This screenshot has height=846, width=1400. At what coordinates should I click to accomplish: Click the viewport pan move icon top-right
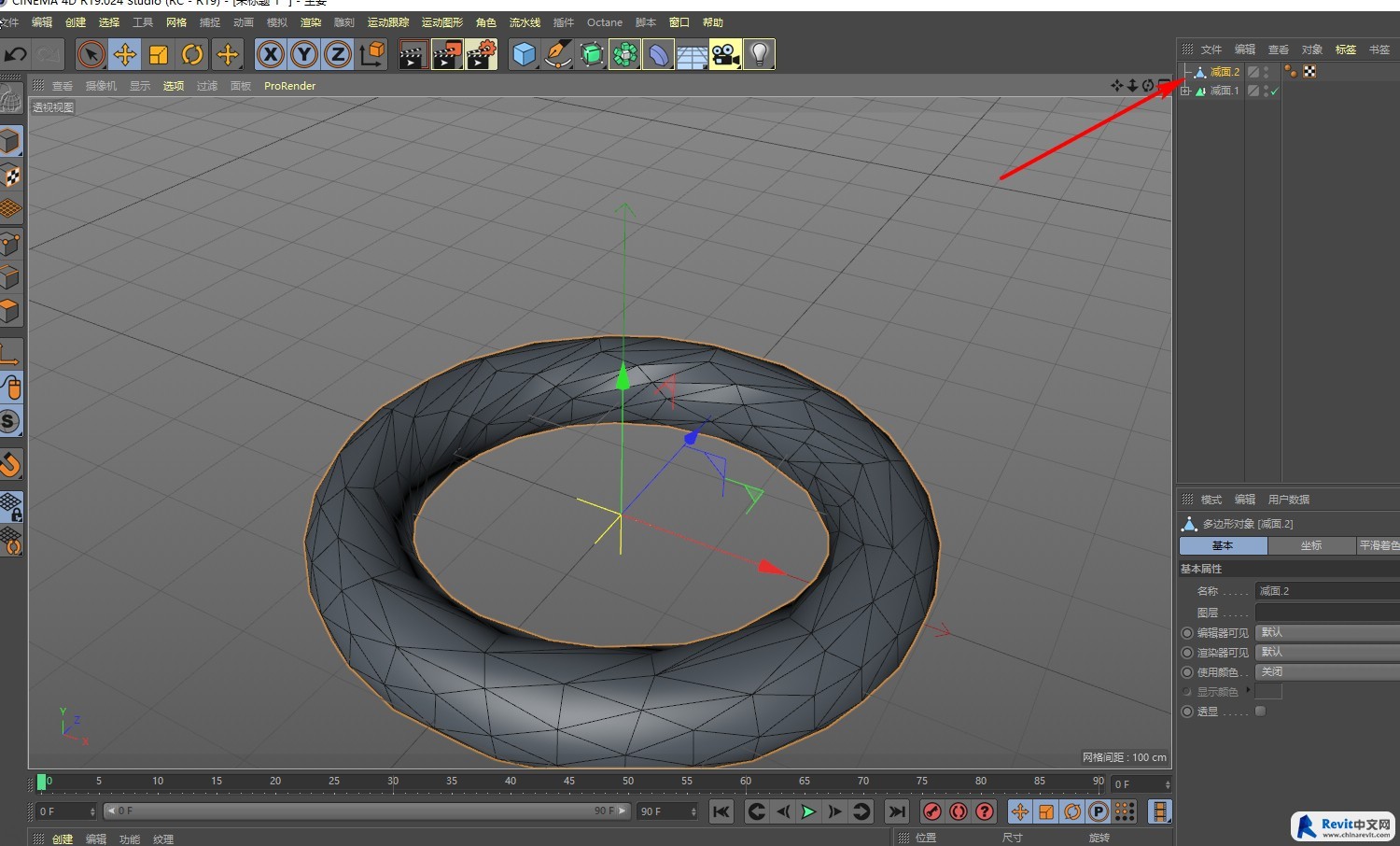pos(1116,86)
